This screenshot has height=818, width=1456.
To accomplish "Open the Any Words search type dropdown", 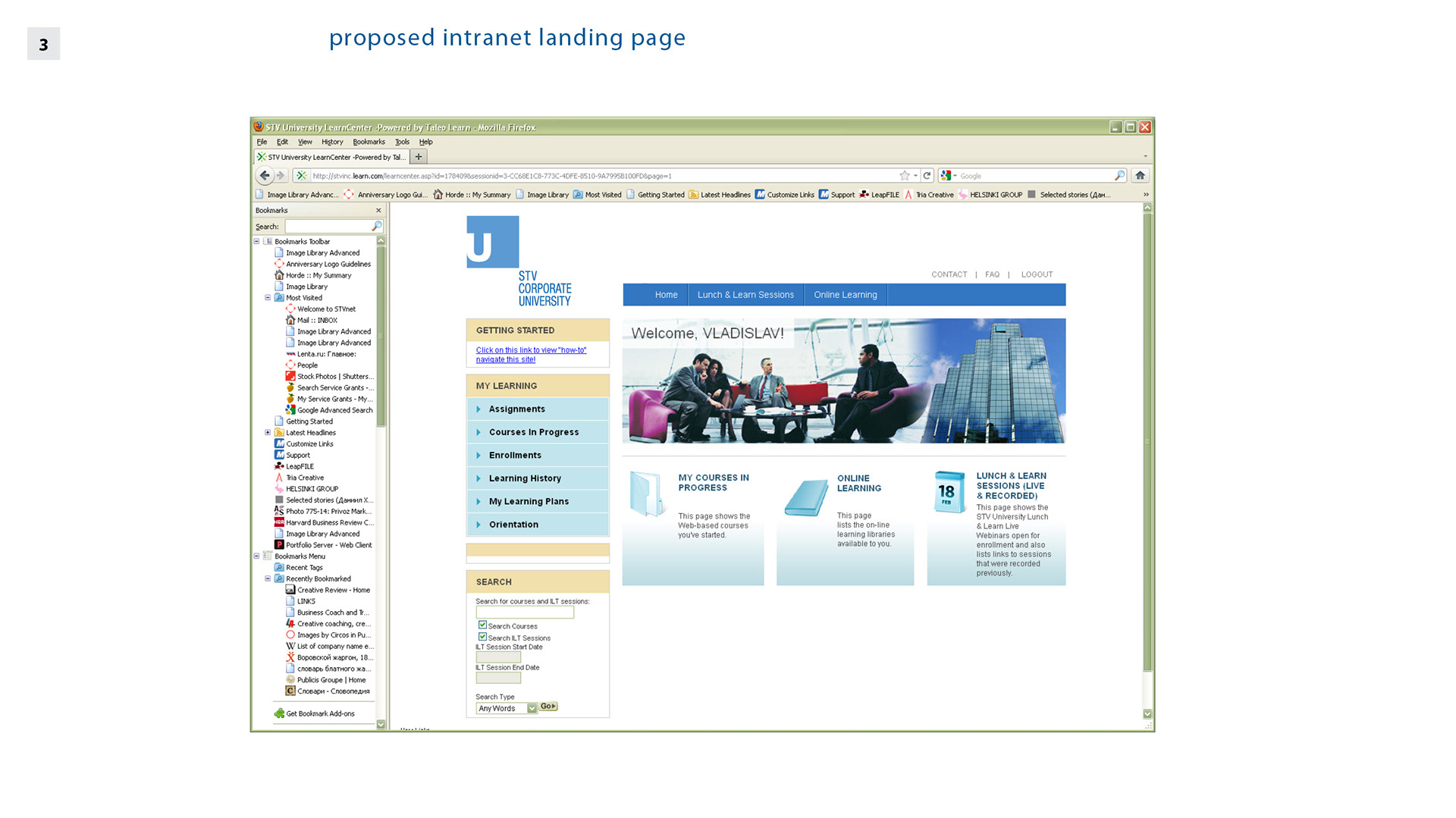I will click(506, 708).
